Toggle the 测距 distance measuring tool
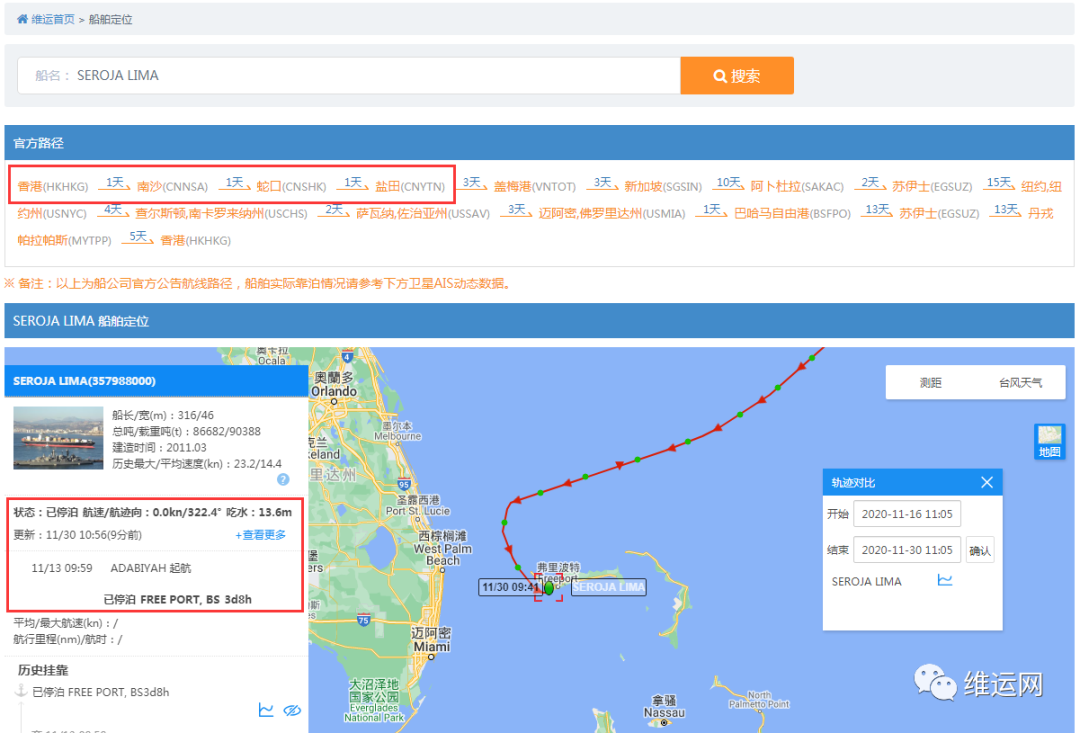Screen dimensions: 1080x733 (930, 382)
